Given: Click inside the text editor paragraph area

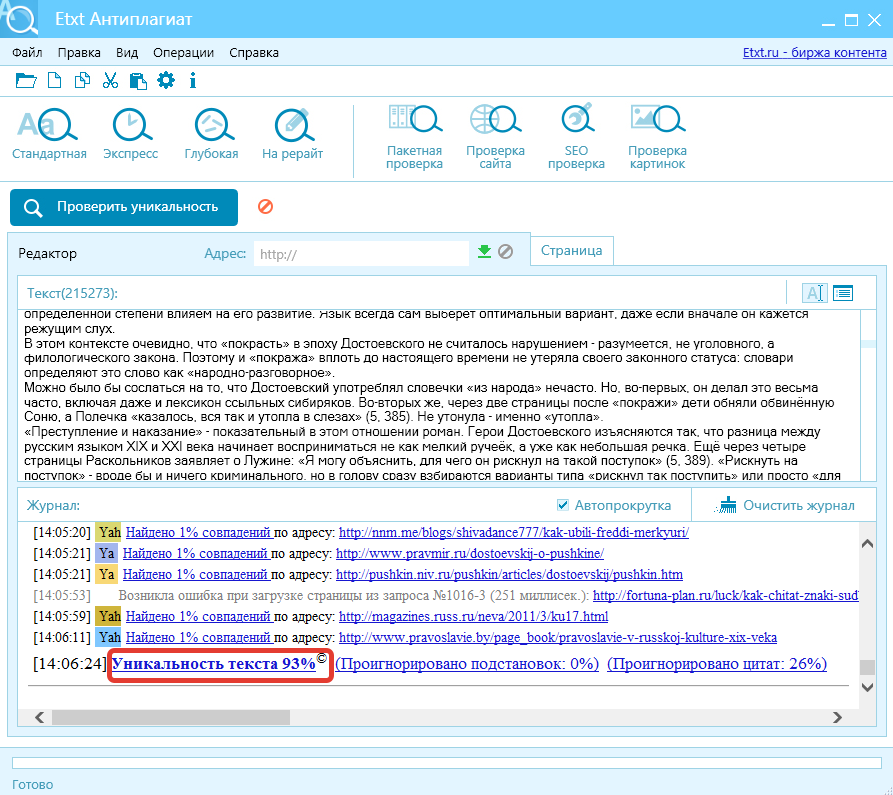Looking at the screenshot, I should click(x=439, y=395).
